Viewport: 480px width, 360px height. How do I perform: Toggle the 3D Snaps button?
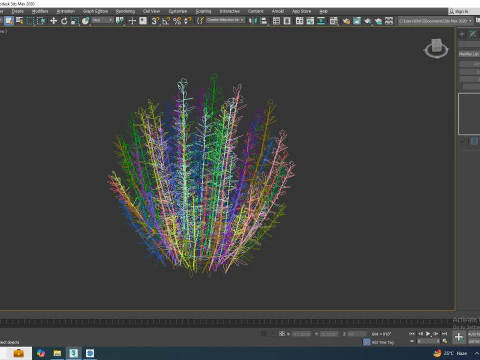coord(155,21)
